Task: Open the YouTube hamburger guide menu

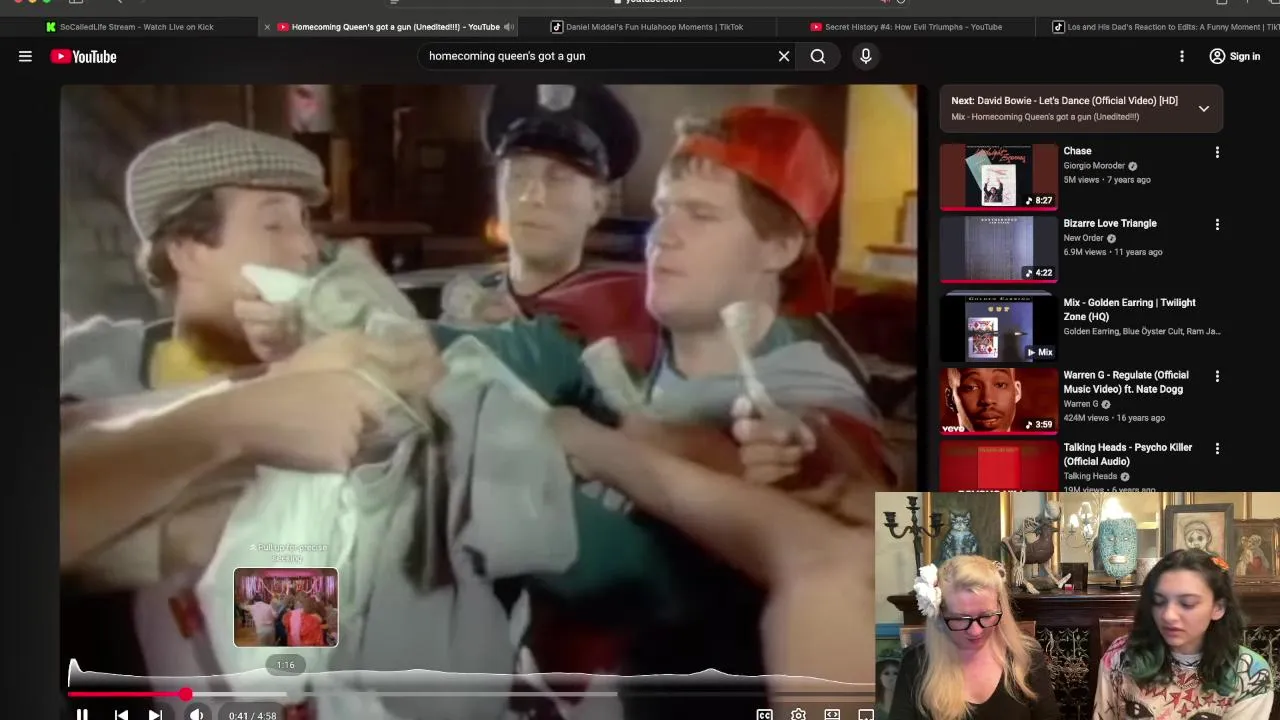Action: point(25,57)
